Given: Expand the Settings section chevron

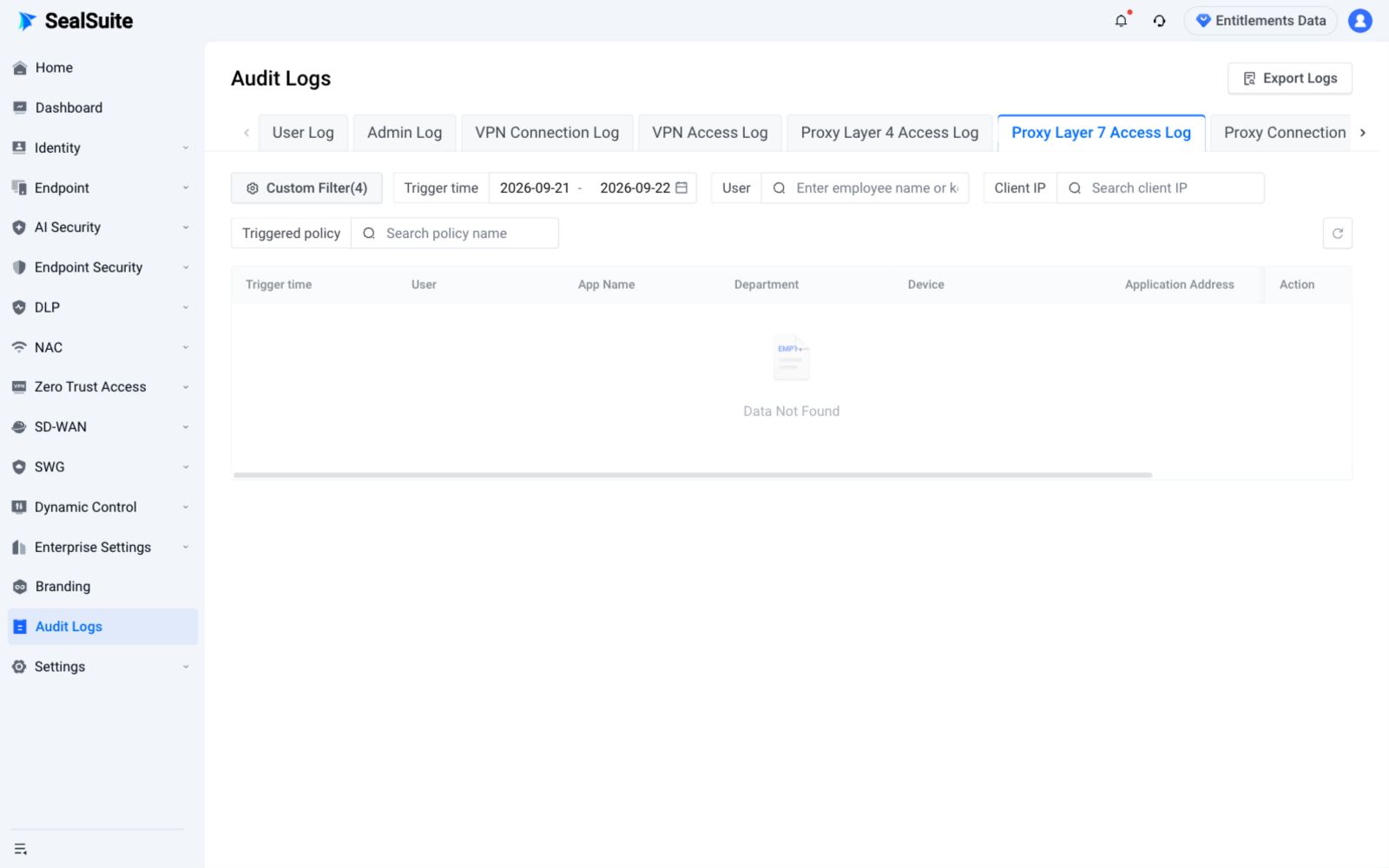Looking at the screenshot, I should coord(186,667).
